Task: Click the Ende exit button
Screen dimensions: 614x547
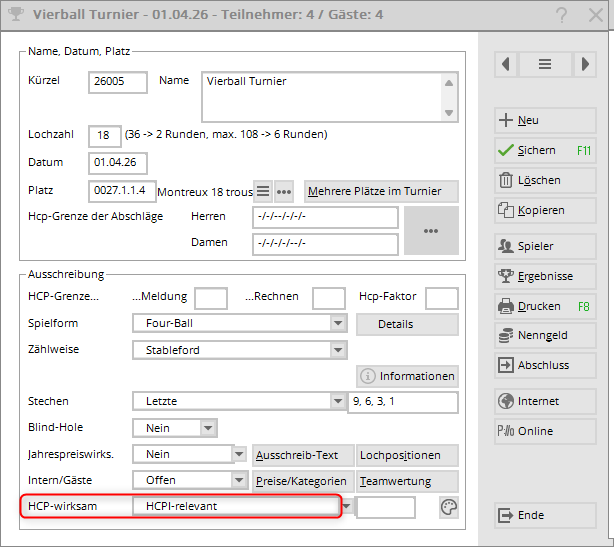Action: [546, 515]
